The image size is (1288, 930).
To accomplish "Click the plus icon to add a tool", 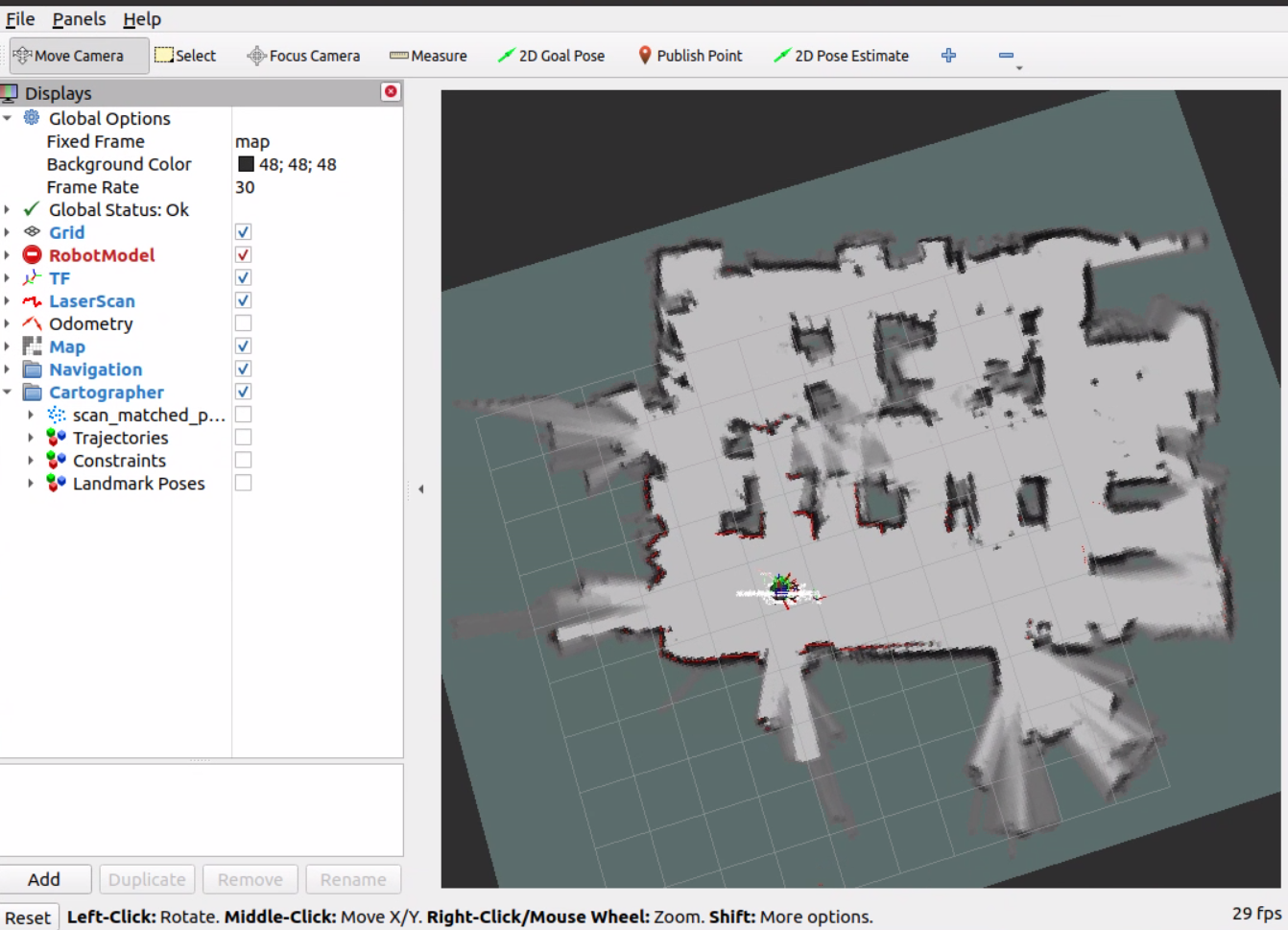I will click(x=948, y=55).
